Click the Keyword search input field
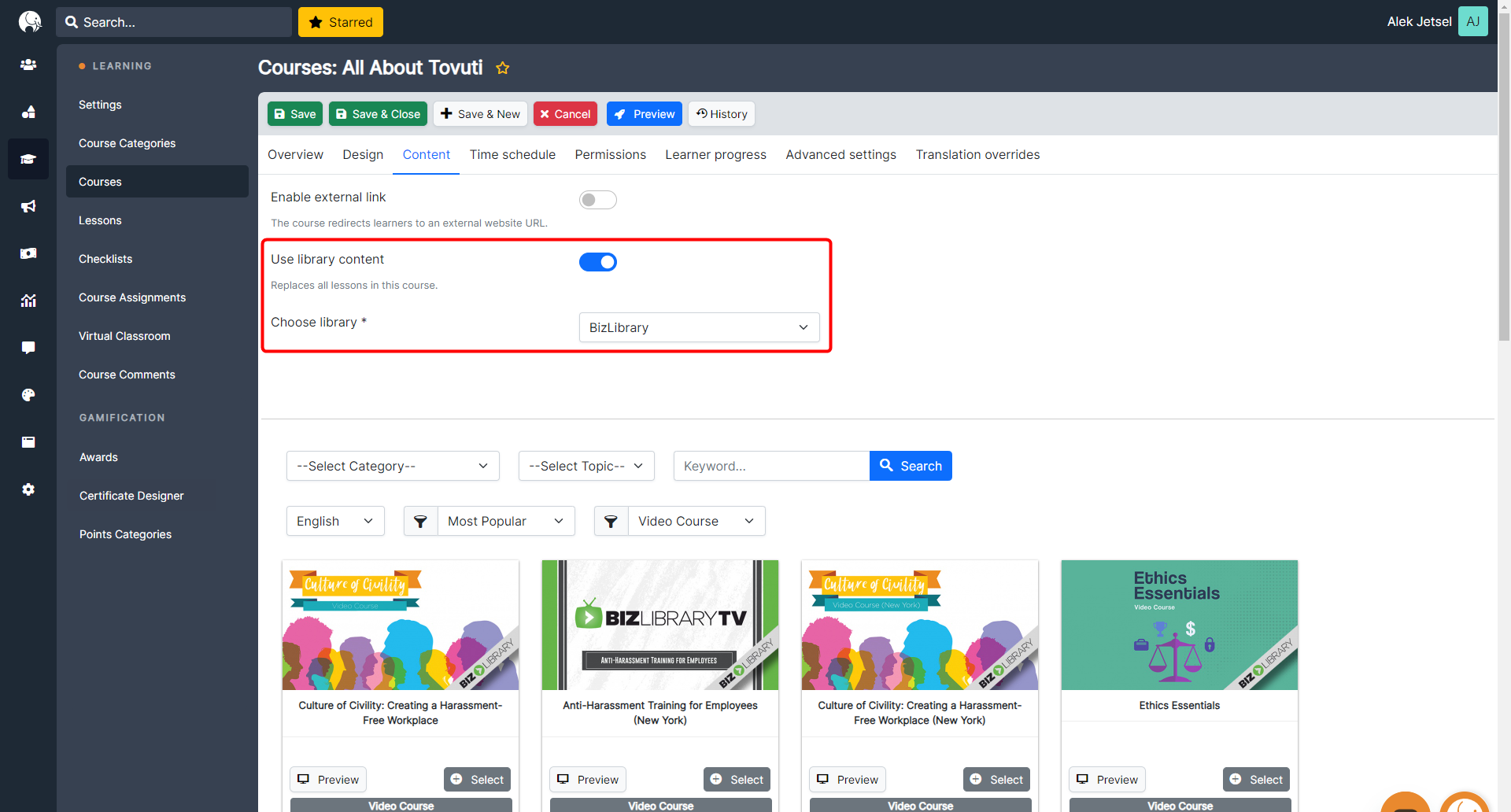Viewport: 1511px width, 812px height. pos(771,466)
